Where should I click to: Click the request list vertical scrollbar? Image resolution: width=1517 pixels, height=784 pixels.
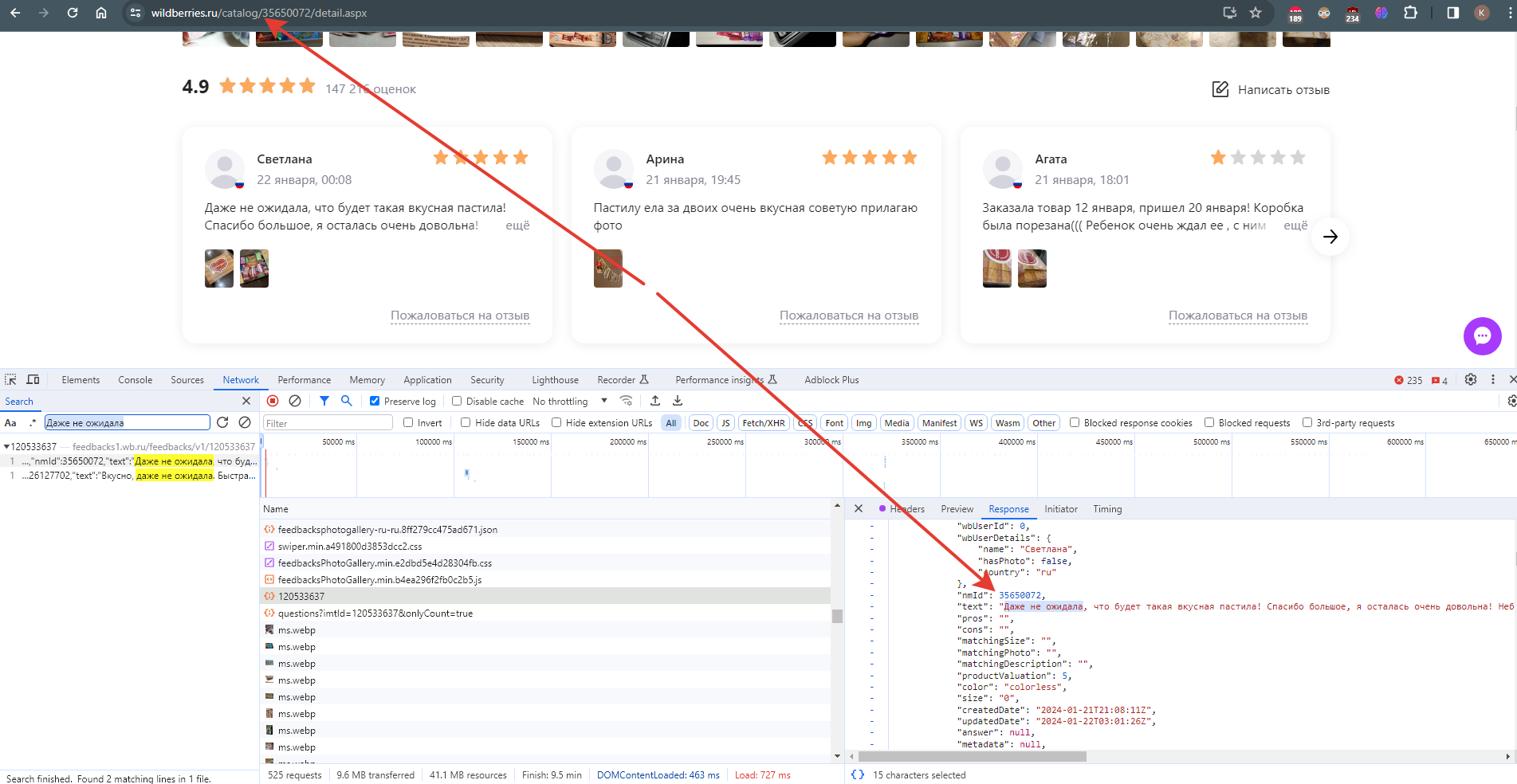837,616
